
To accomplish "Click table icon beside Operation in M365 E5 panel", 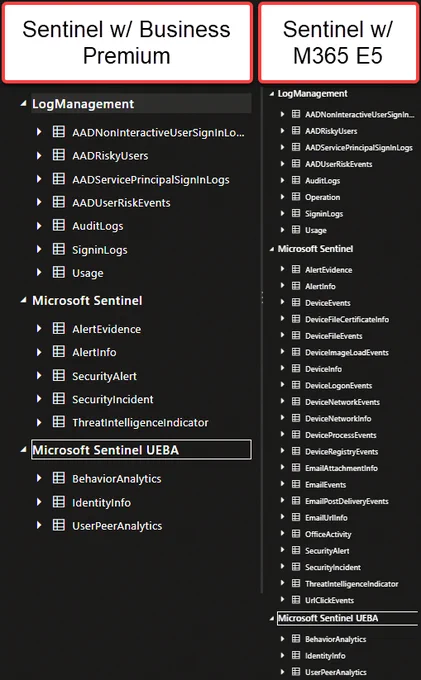I will coord(296,196).
